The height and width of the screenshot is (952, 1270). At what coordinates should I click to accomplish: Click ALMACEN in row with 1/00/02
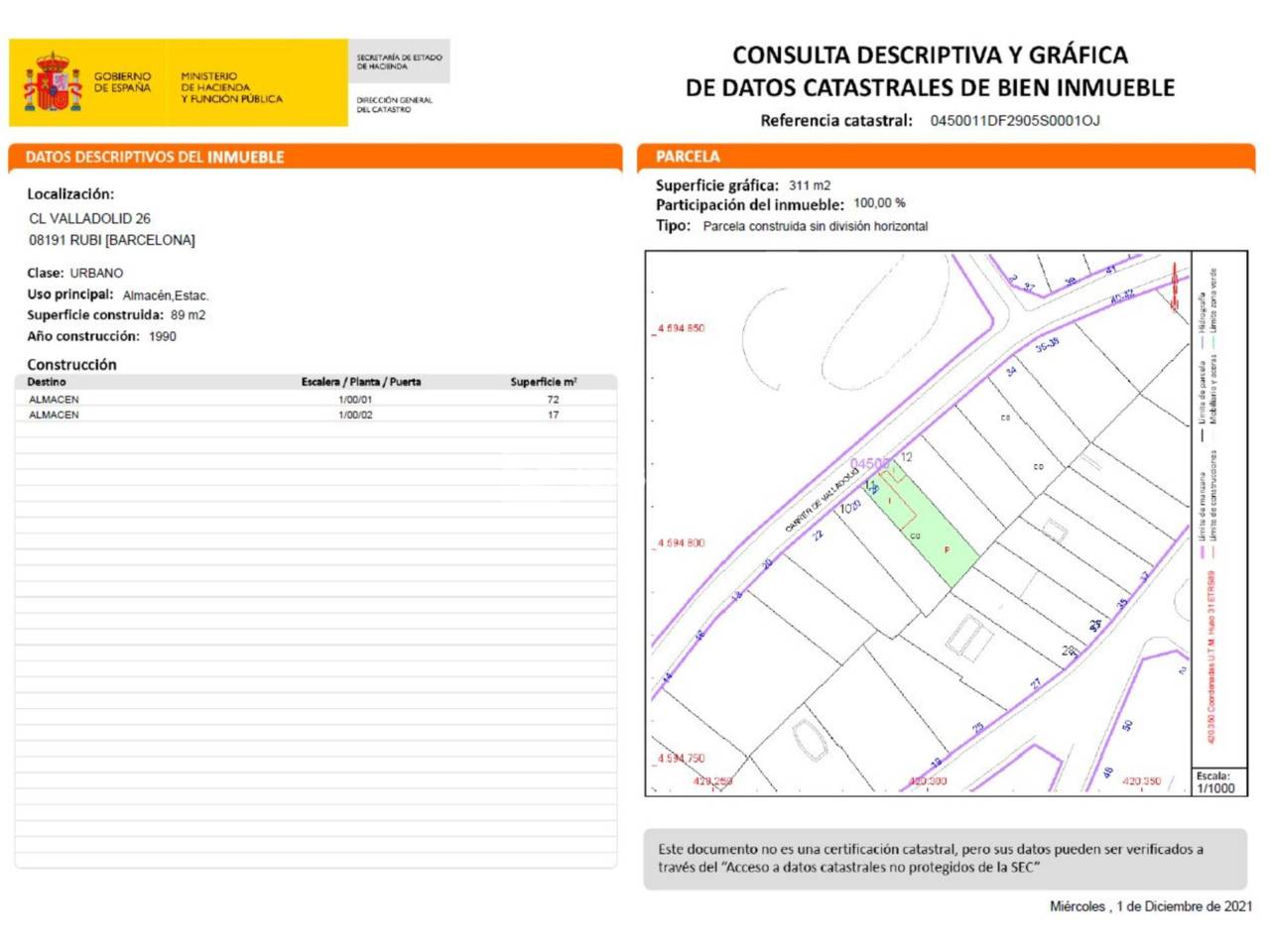pos(54,415)
